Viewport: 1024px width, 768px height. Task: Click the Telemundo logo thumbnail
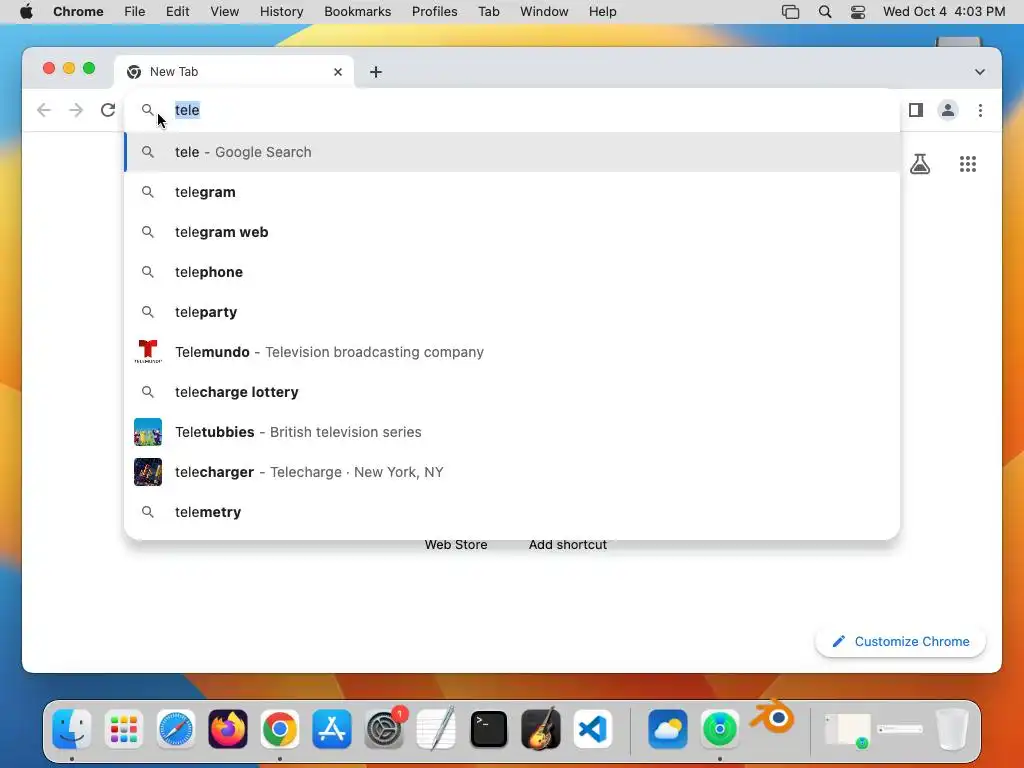(148, 351)
